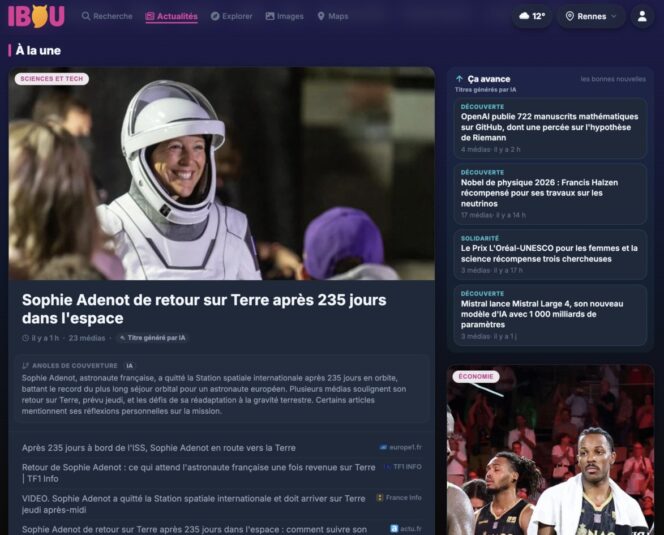Open TF1 Info article about Retour de Sophie Adenot

(199, 473)
